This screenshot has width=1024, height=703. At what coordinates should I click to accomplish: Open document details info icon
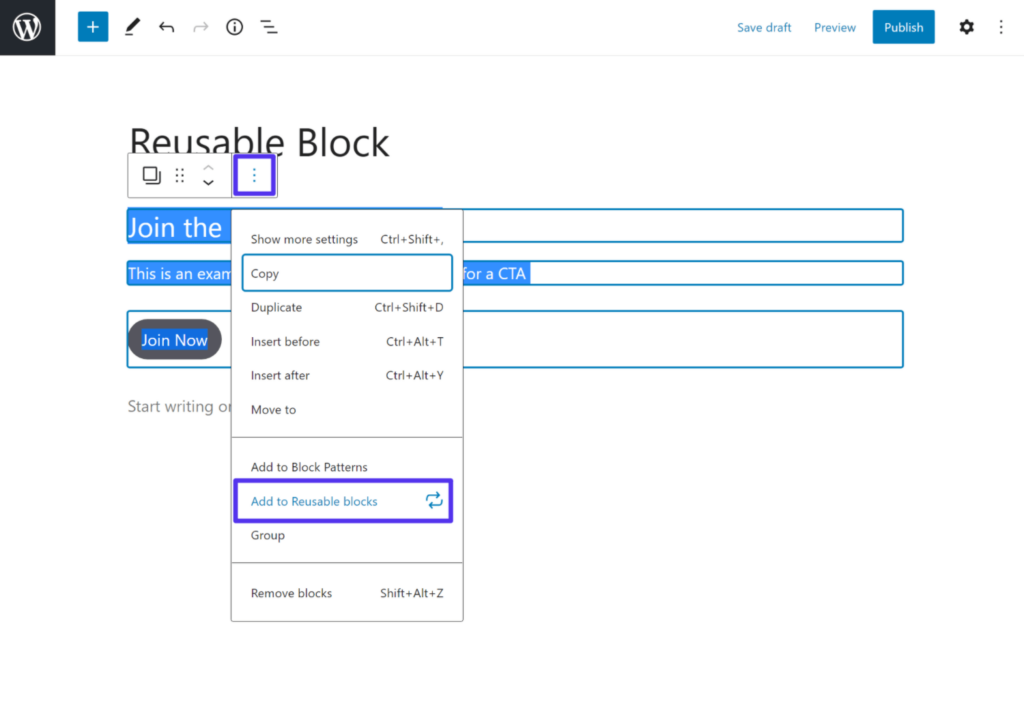(x=234, y=27)
